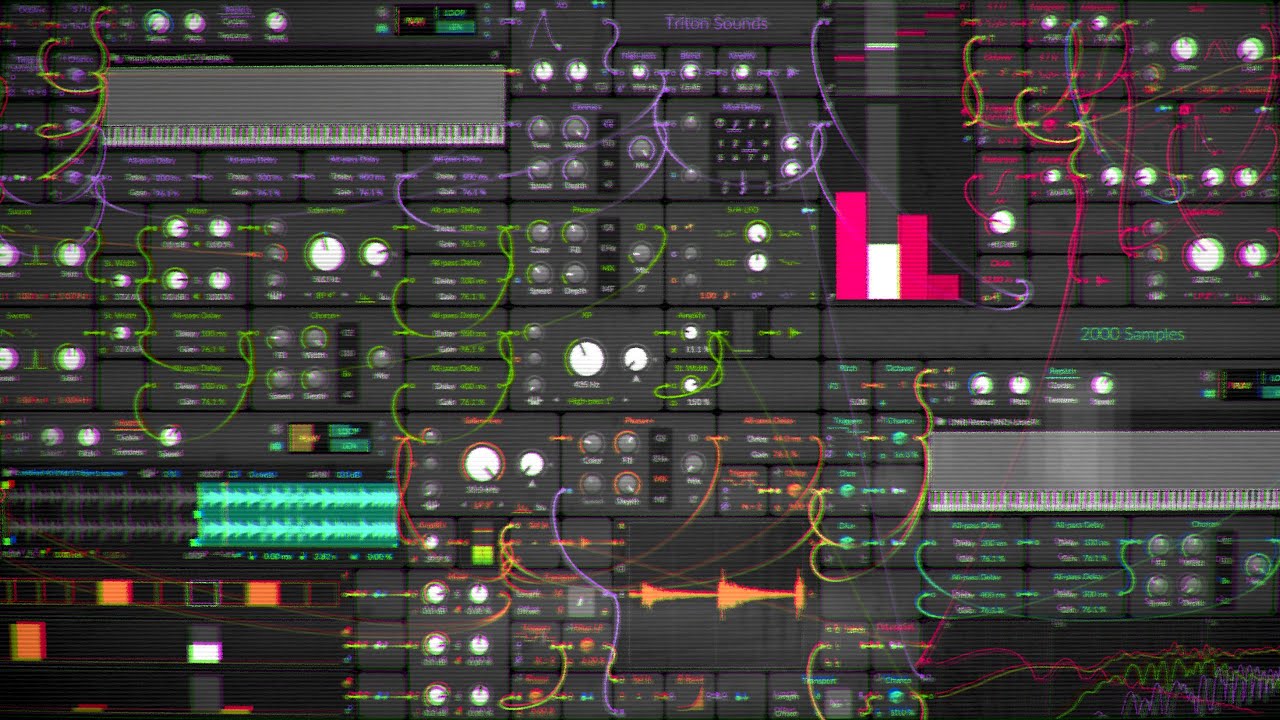Screen dimensions: 1280x720
Task: Click the large 425 Hz cutoff knob on XP
Action: click(586, 357)
